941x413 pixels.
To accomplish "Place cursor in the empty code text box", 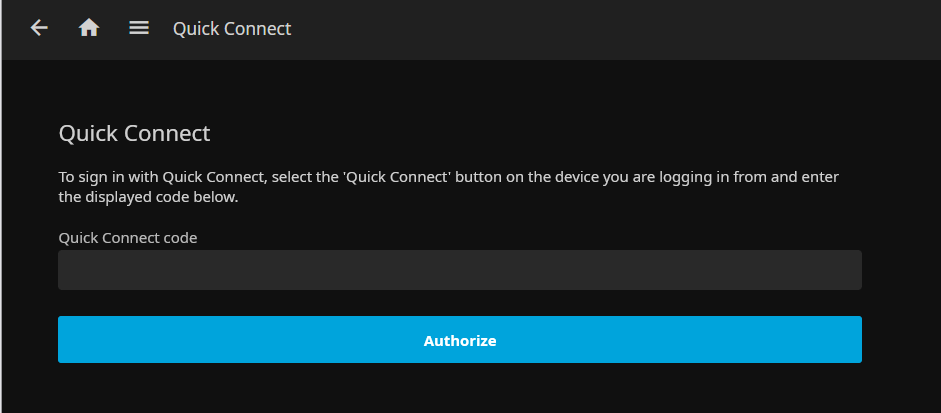I will 460,270.
